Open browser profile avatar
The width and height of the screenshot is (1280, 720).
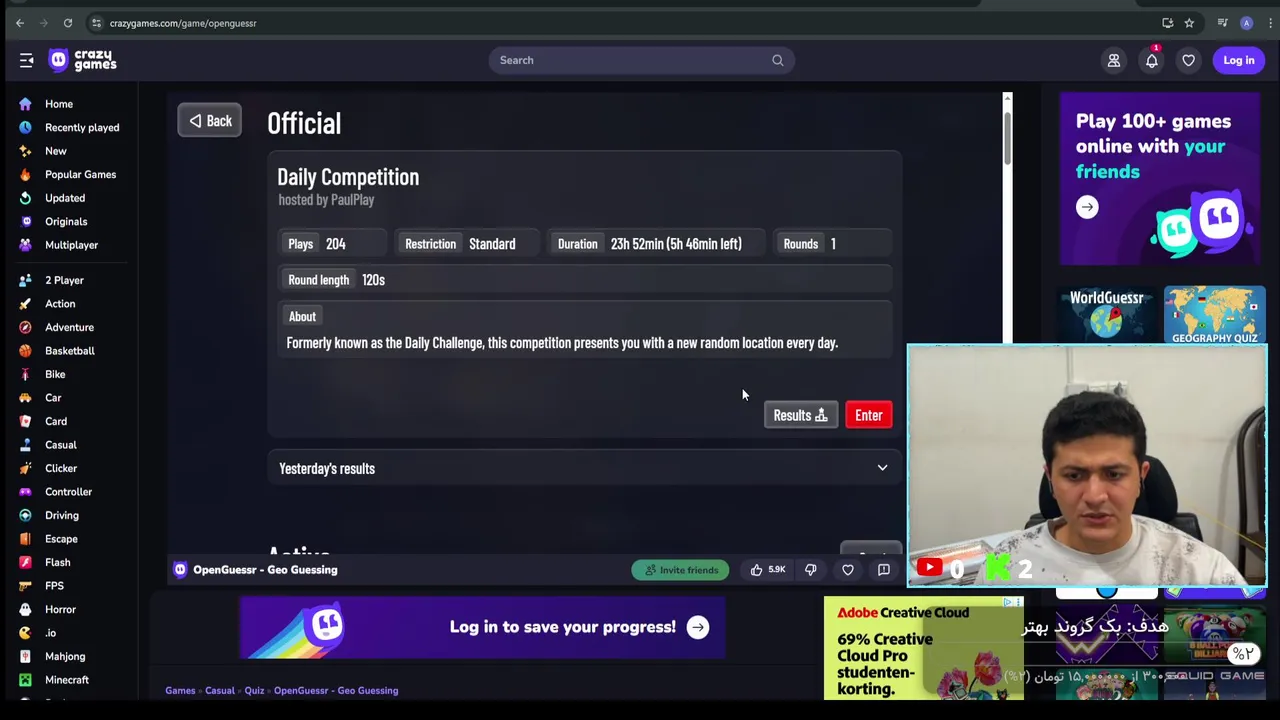[x=1246, y=23]
